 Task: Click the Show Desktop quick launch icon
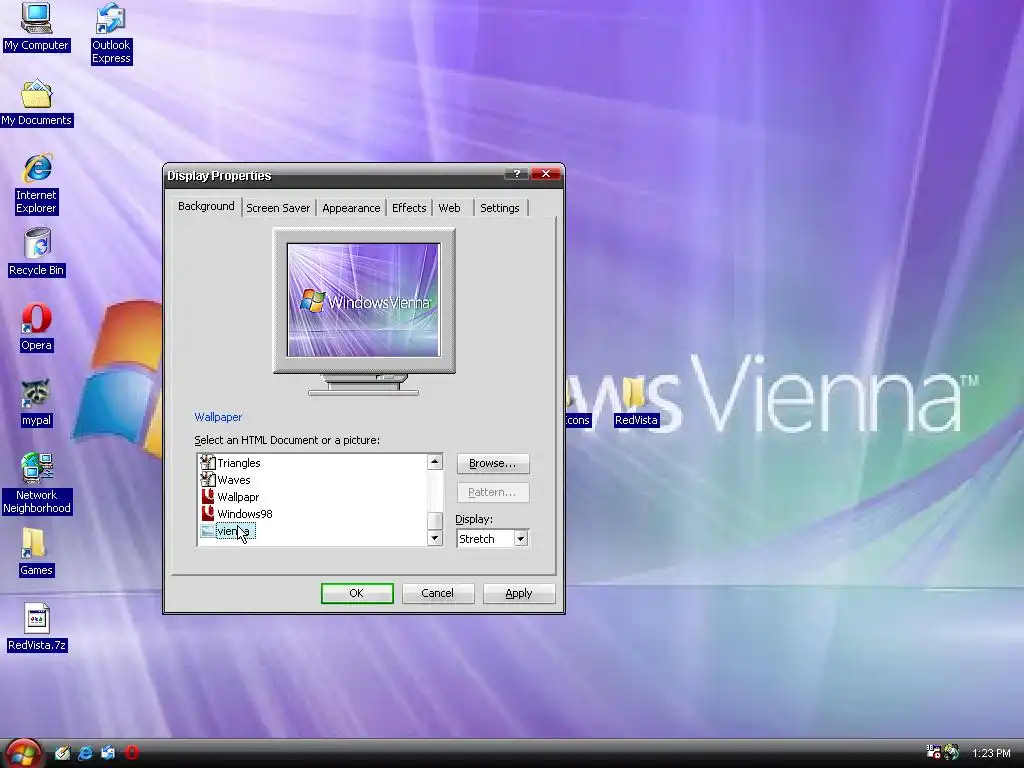[62, 753]
